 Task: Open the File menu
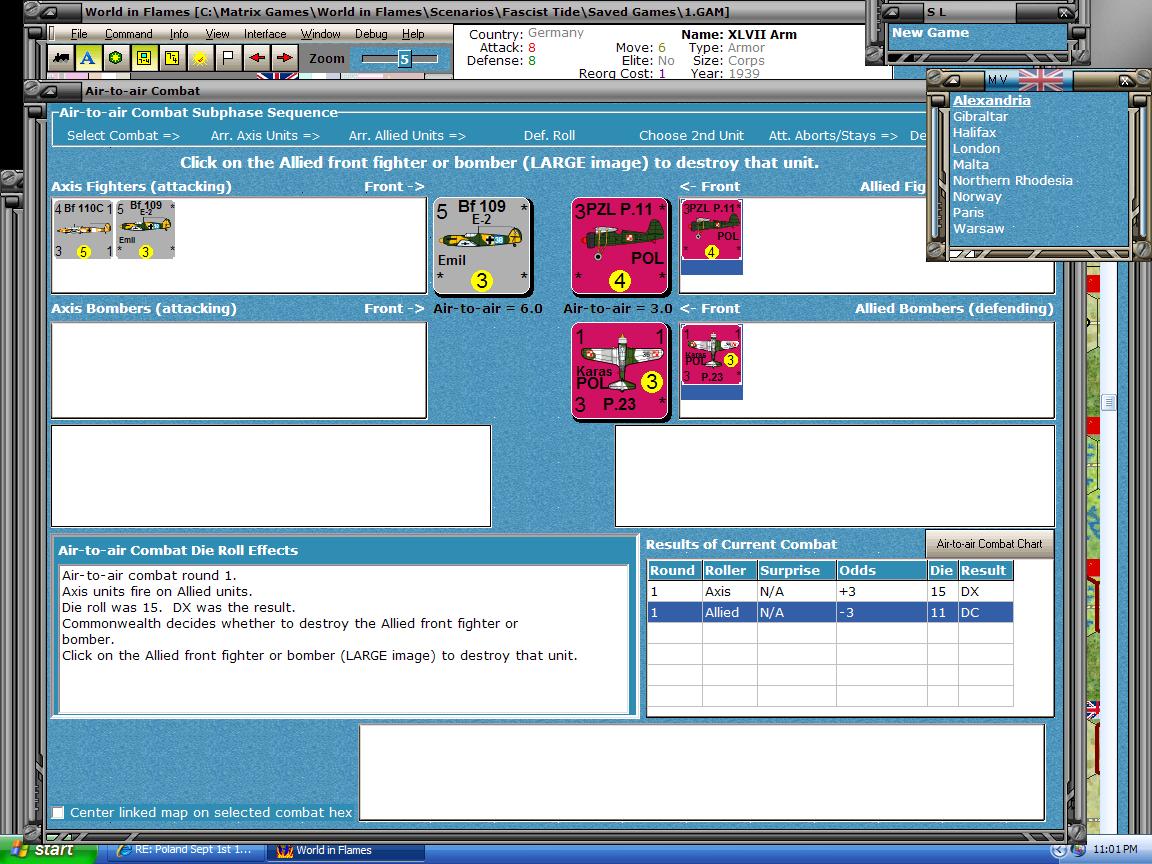tap(79, 34)
